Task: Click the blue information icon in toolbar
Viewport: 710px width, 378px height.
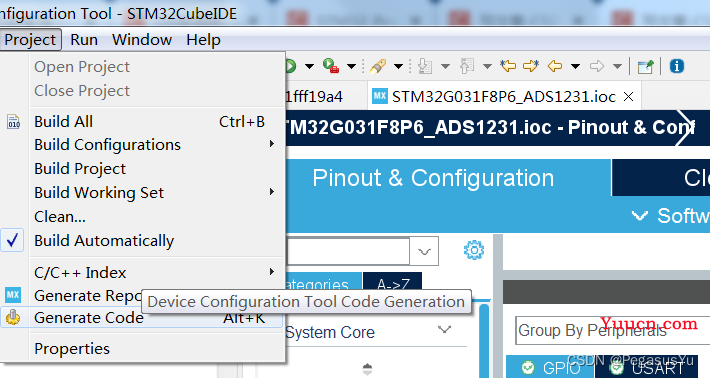Action: (677, 66)
